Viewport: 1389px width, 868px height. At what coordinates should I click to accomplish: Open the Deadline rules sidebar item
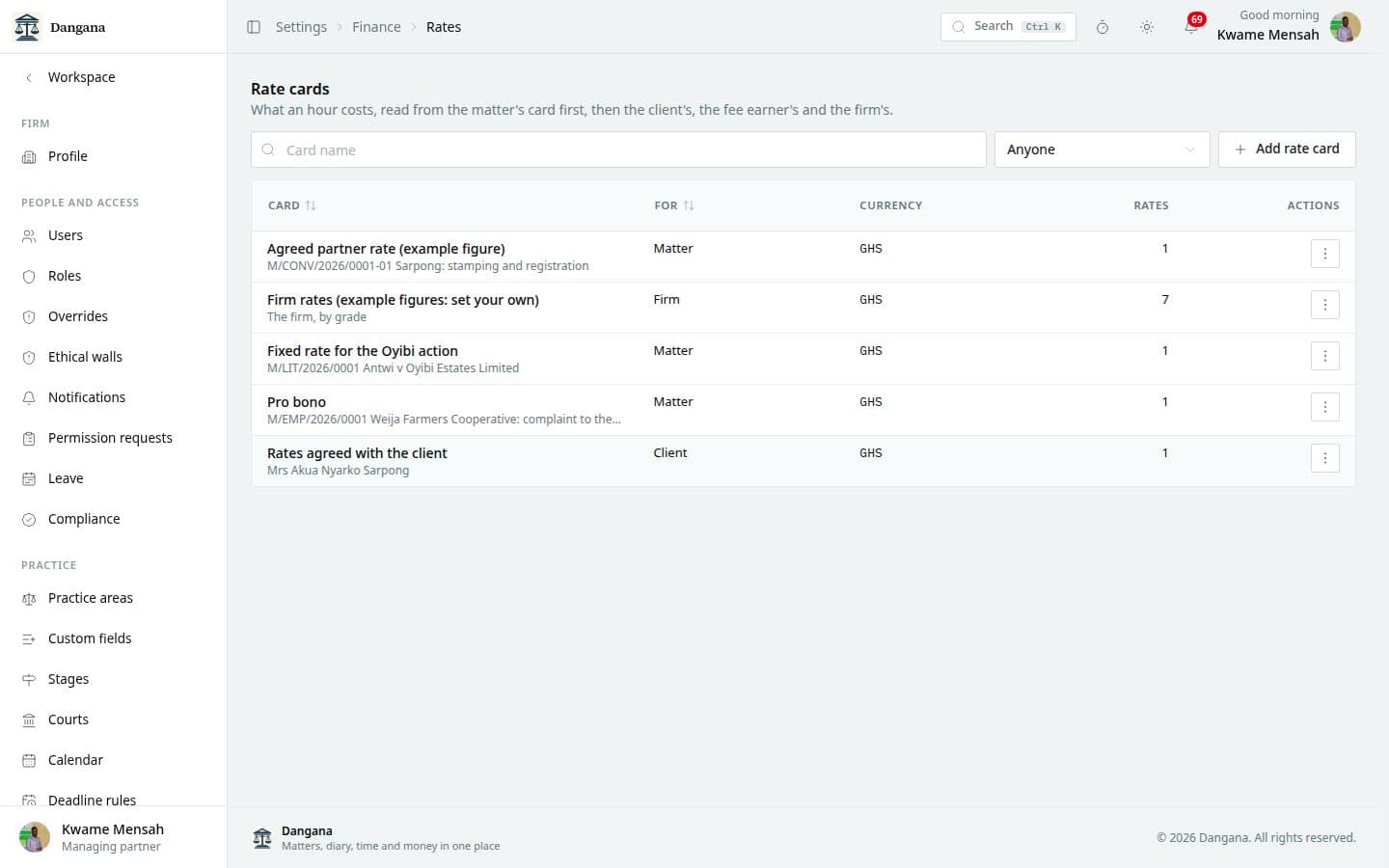[x=113, y=799]
